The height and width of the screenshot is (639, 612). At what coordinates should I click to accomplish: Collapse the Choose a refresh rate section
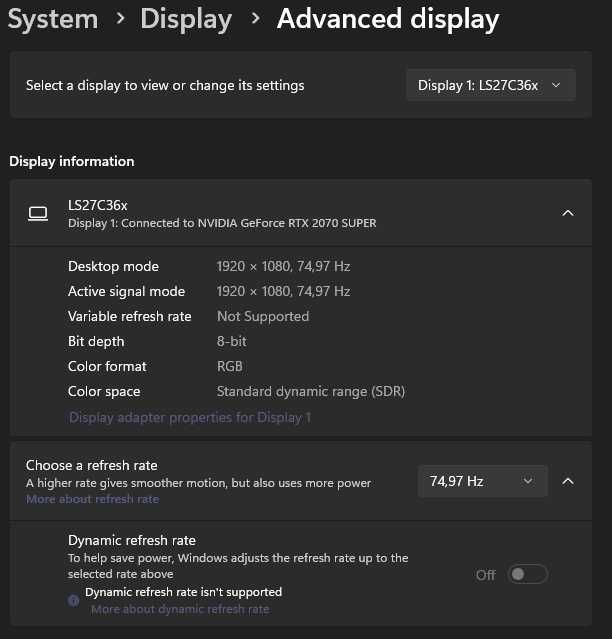tap(568, 481)
